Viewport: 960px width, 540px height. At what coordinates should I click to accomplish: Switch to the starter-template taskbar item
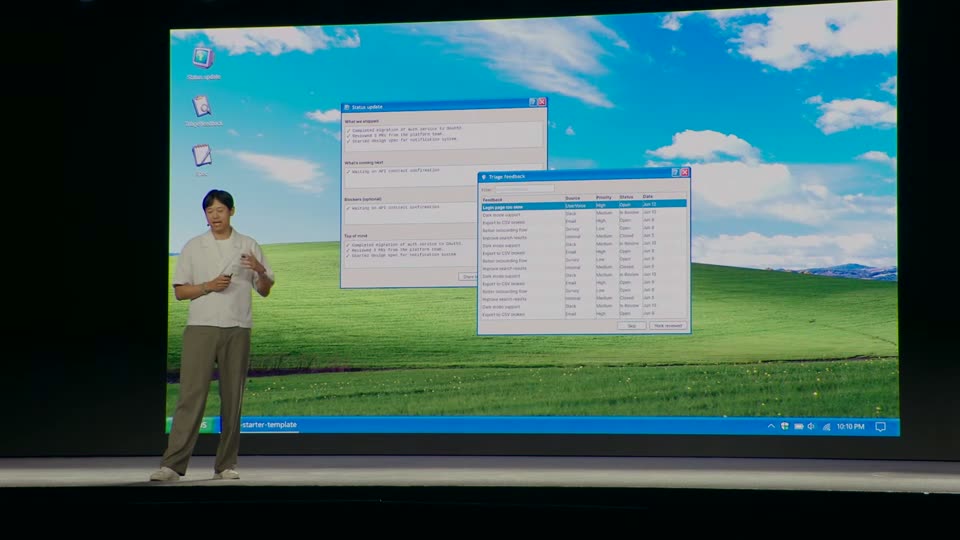click(x=269, y=425)
